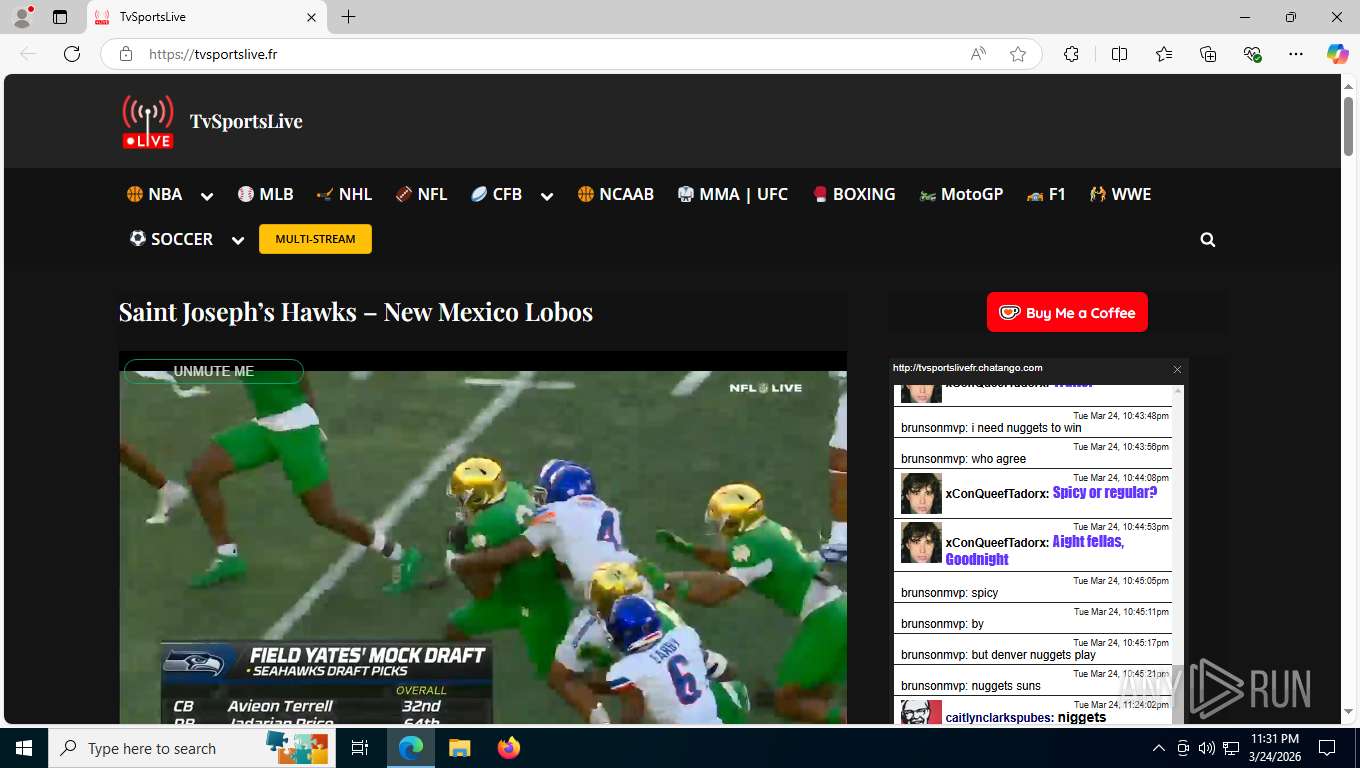This screenshot has height=768, width=1360.
Task: Expand the NBA submenu arrow
Action: click(207, 196)
